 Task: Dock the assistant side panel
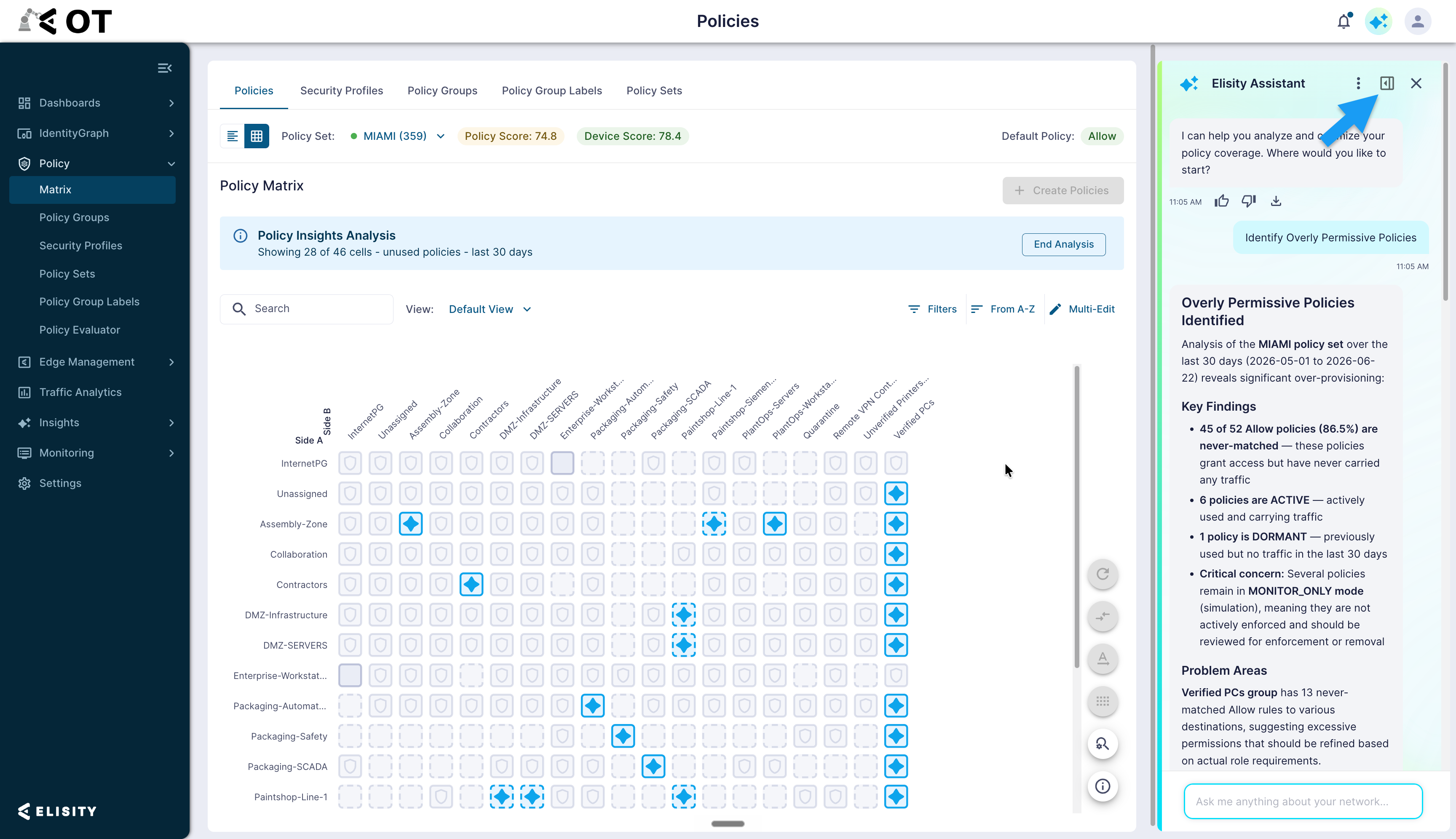[x=1387, y=83]
